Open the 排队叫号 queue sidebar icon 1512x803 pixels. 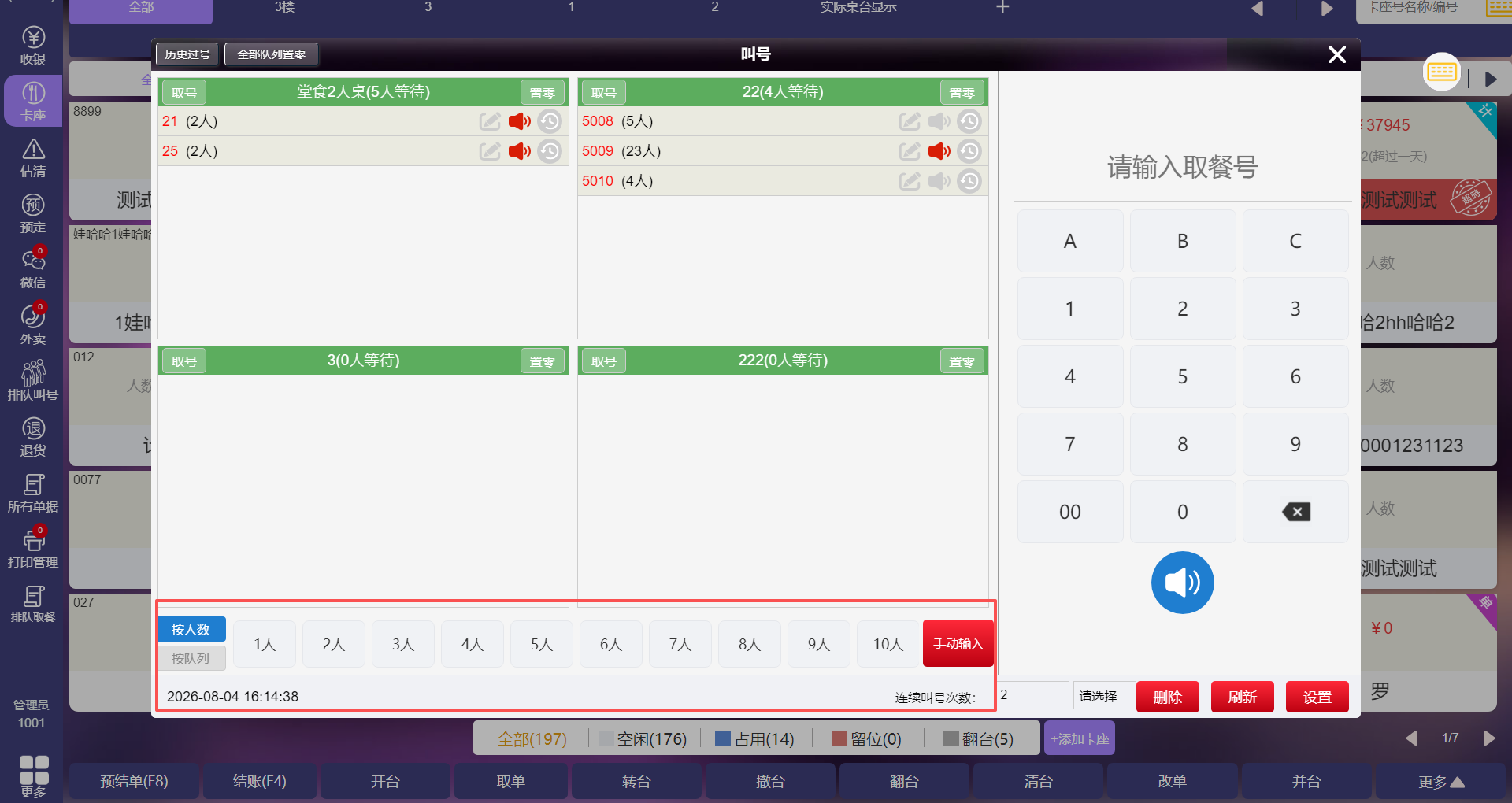(x=33, y=380)
